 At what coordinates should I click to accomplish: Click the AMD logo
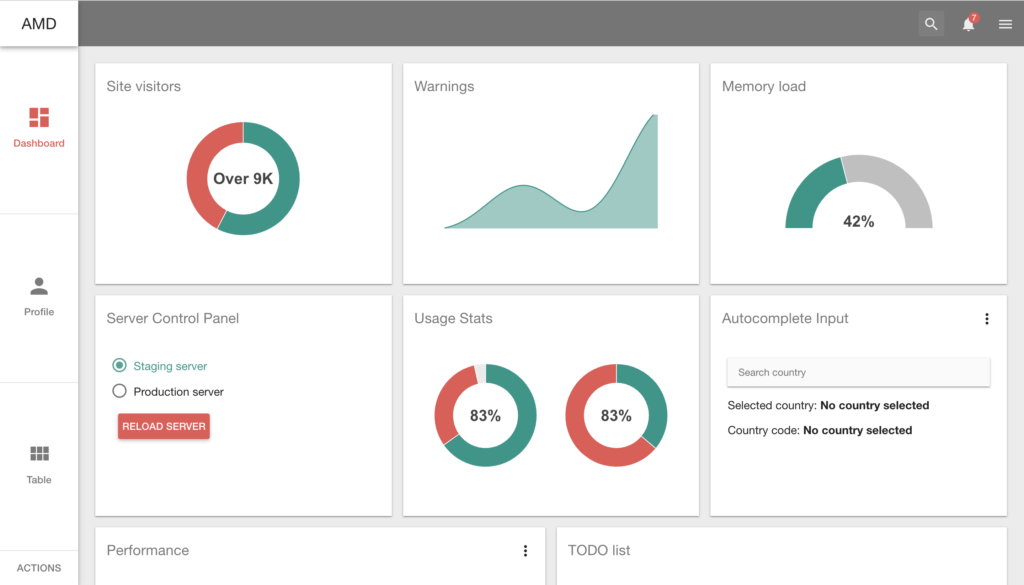[x=39, y=24]
